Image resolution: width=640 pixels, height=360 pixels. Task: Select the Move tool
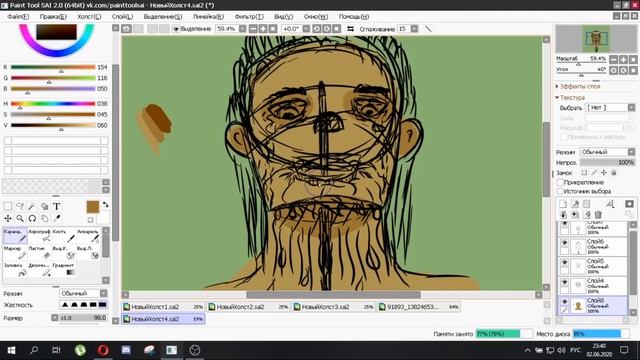8,219
